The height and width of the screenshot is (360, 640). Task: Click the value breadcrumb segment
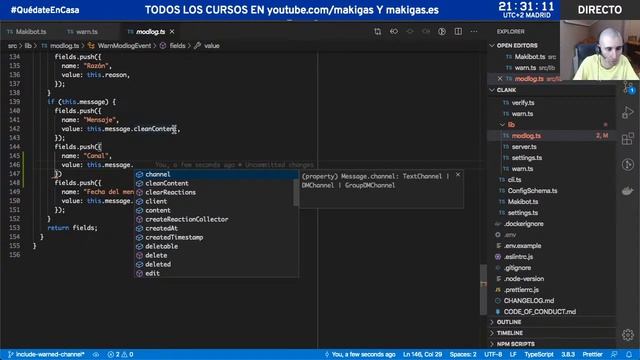click(x=212, y=46)
